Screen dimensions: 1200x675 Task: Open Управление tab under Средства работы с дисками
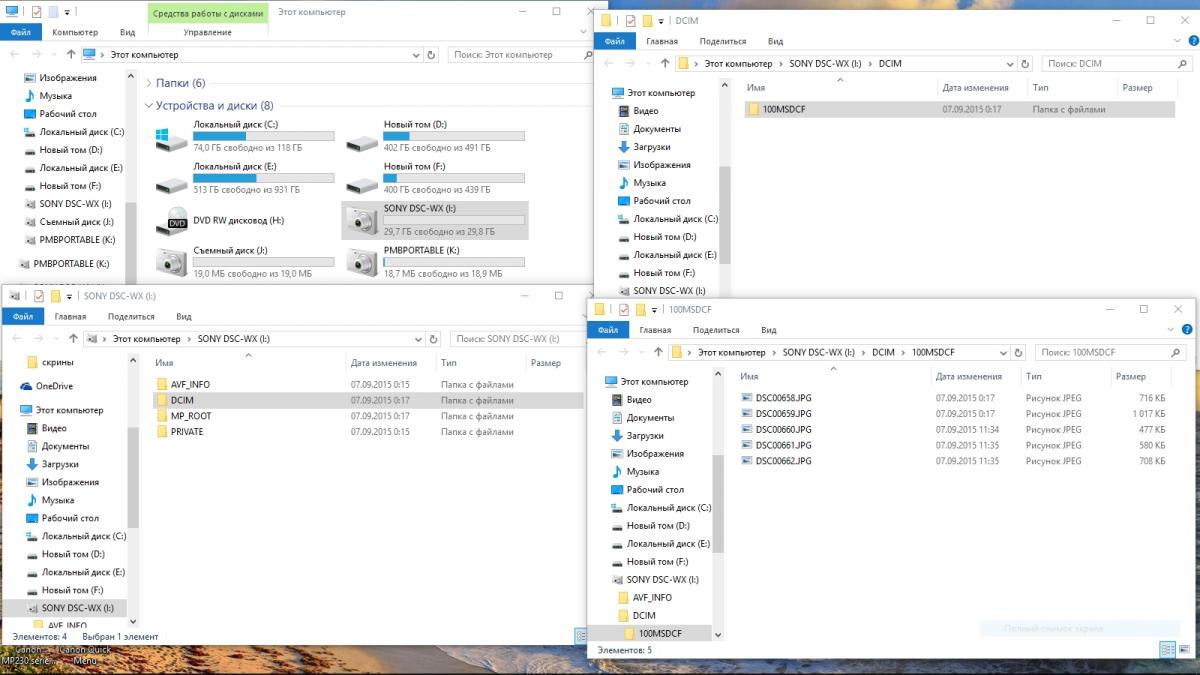pyautogui.click(x=208, y=32)
